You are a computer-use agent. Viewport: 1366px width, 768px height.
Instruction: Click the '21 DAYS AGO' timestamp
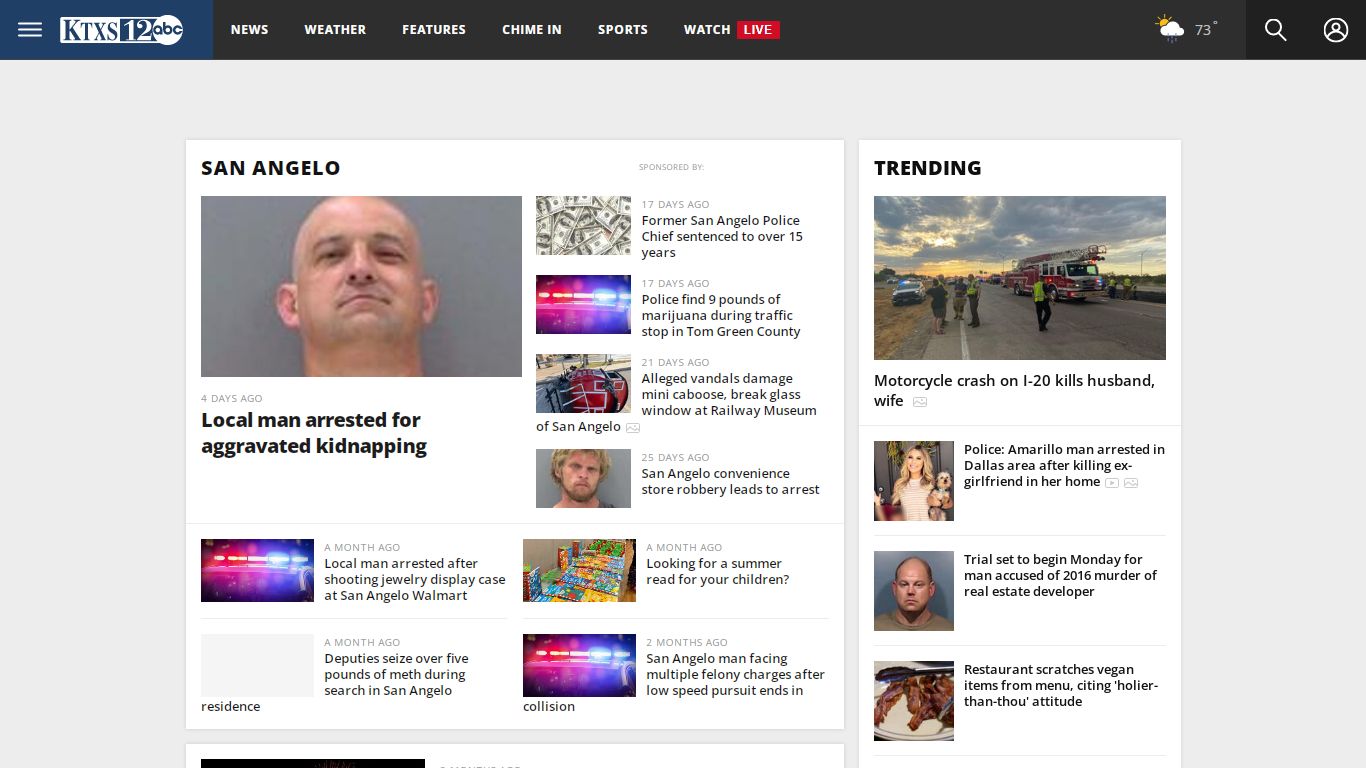pyautogui.click(x=675, y=362)
